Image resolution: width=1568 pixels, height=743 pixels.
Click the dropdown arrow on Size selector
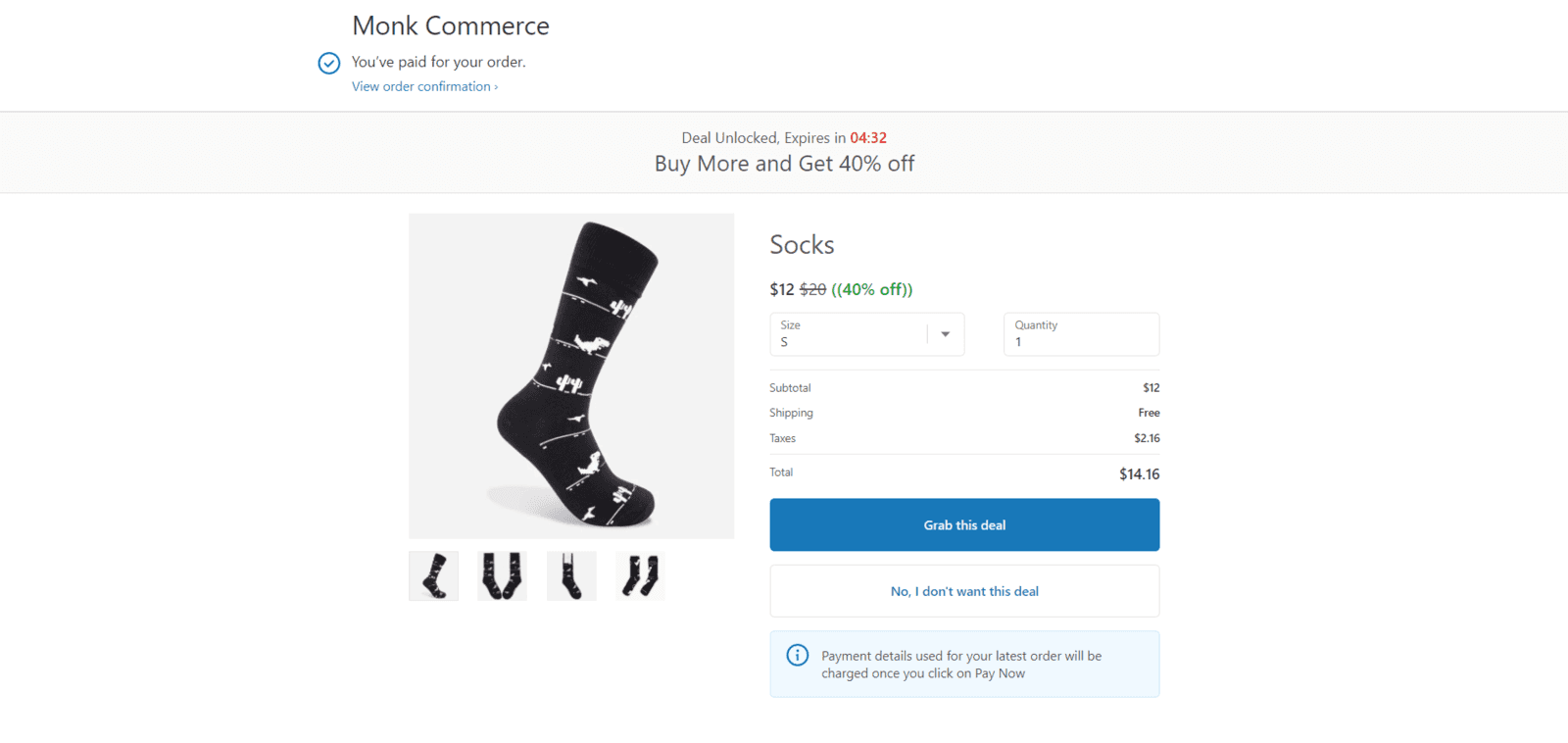click(x=945, y=334)
